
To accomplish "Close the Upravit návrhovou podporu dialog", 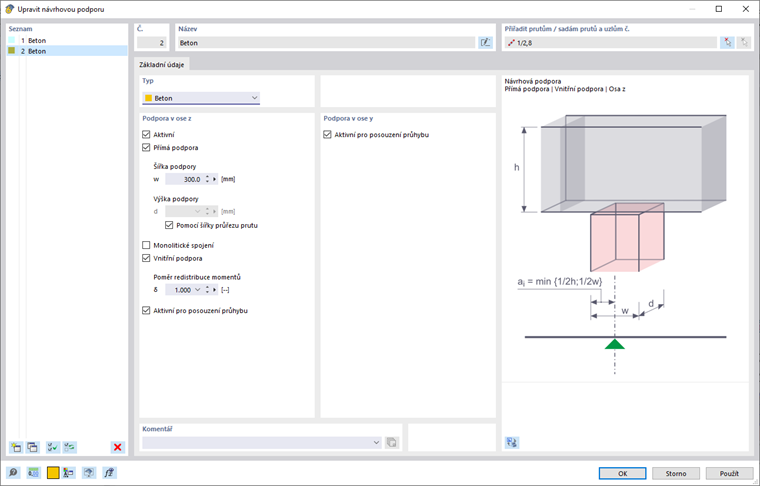I will (x=745, y=9).
